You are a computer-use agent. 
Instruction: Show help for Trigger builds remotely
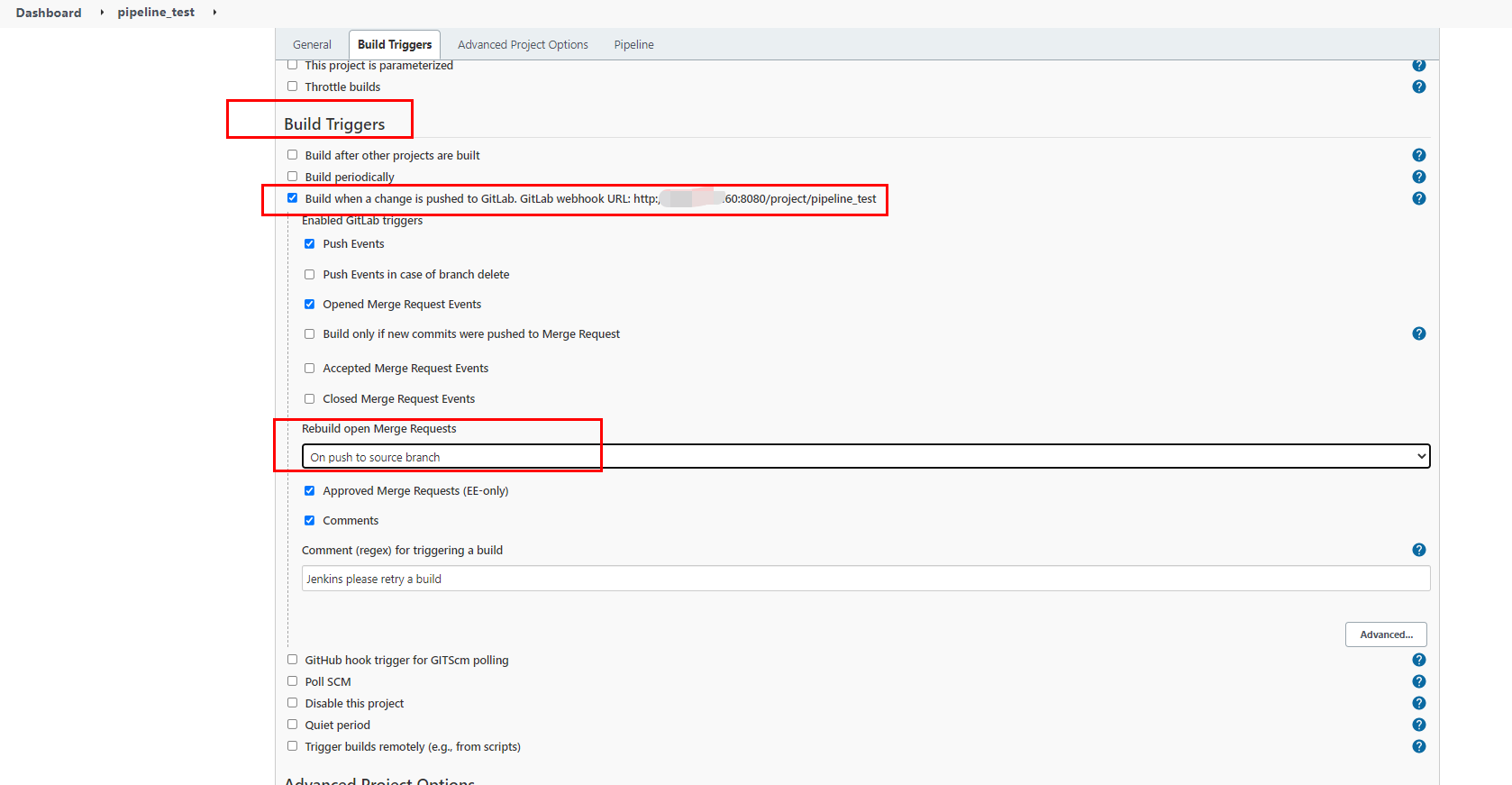click(1419, 746)
